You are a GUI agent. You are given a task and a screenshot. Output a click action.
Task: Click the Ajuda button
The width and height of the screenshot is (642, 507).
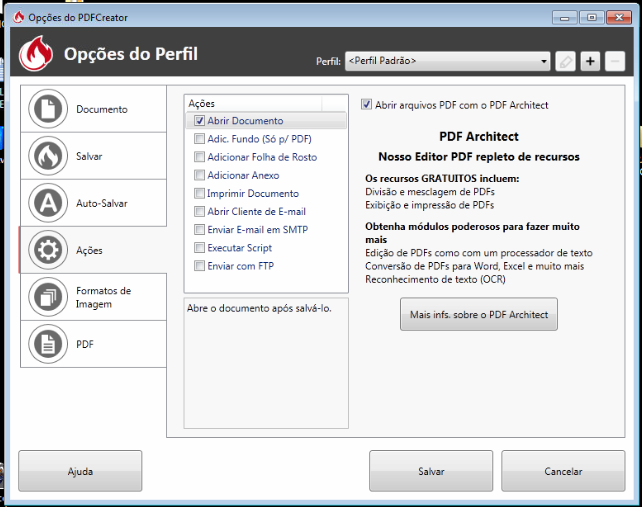[80, 471]
